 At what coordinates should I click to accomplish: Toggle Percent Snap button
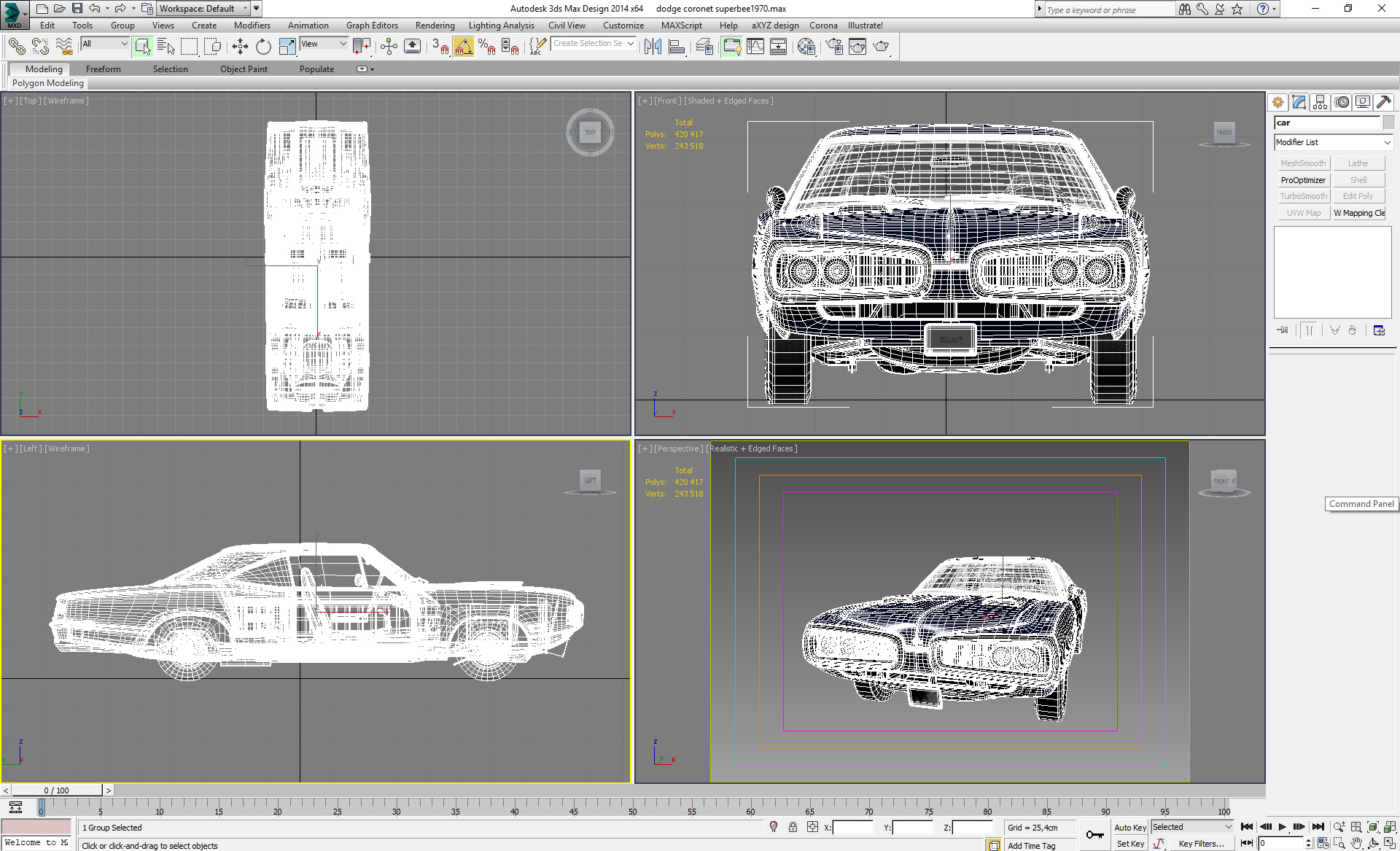[x=486, y=47]
